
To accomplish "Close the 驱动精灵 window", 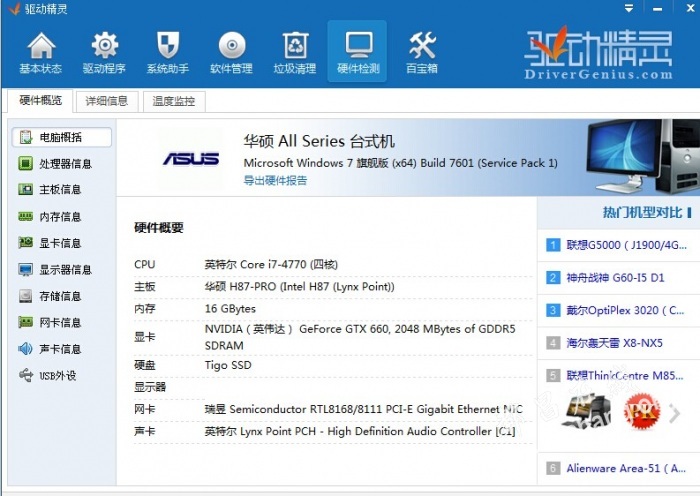I will tap(690, 8).
